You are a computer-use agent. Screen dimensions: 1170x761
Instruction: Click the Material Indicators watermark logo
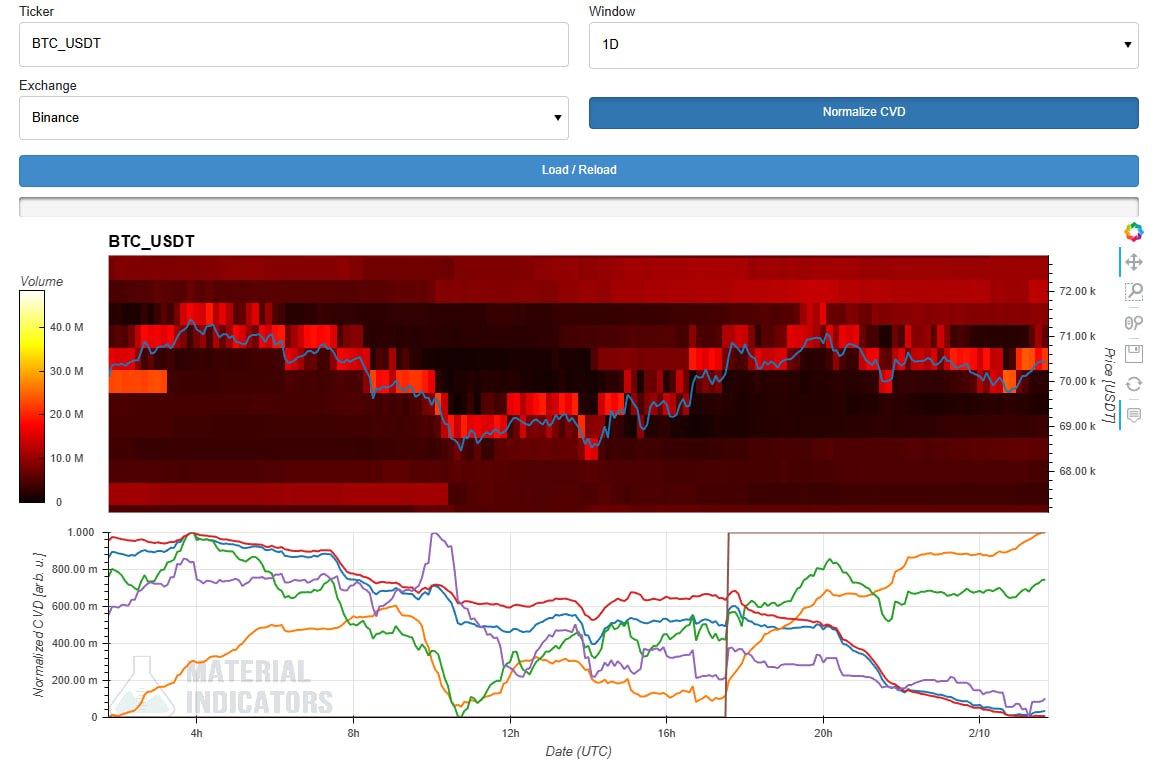pyautogui.click(x=222, y=686)
